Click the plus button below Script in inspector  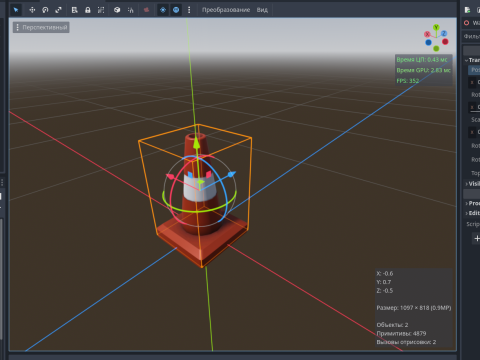pos(477,238)
